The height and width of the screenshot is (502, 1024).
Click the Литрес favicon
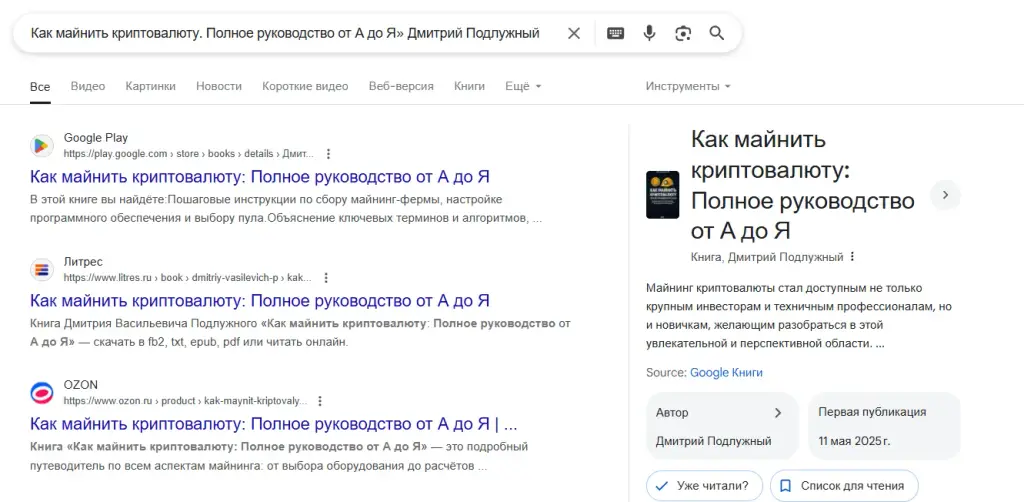point(42,270)
